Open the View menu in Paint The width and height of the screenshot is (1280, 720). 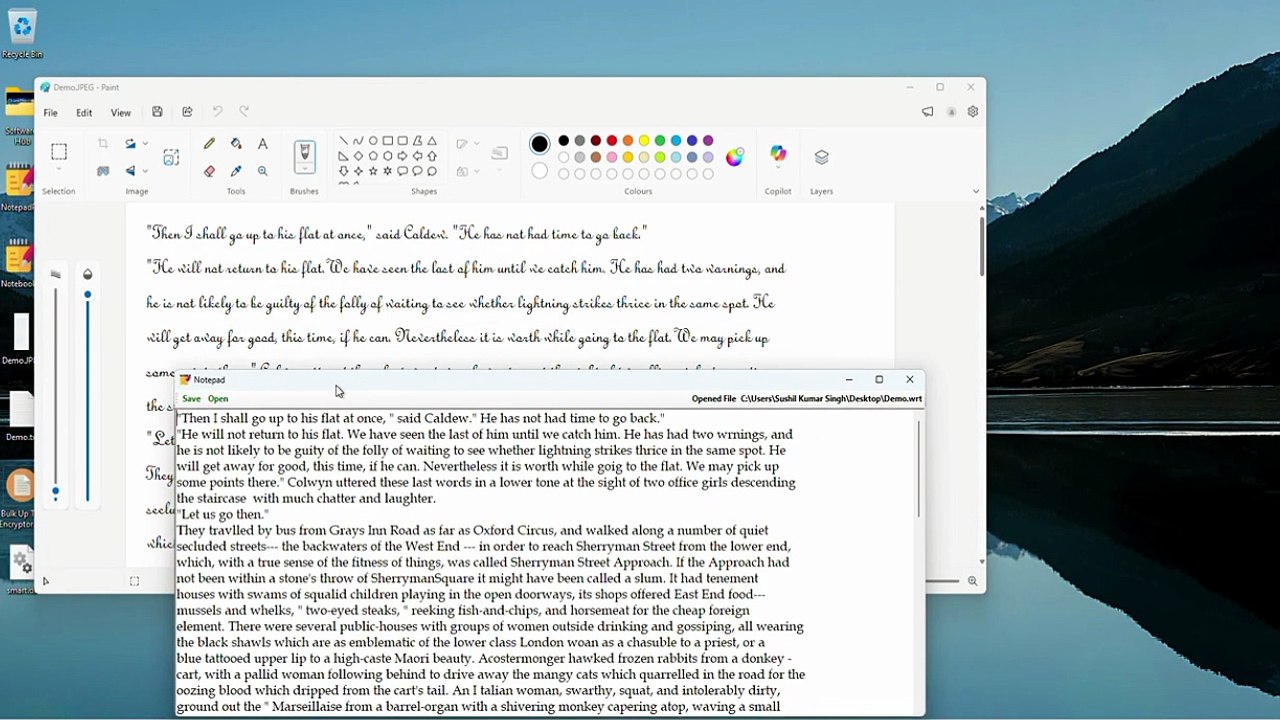[120, 113]
